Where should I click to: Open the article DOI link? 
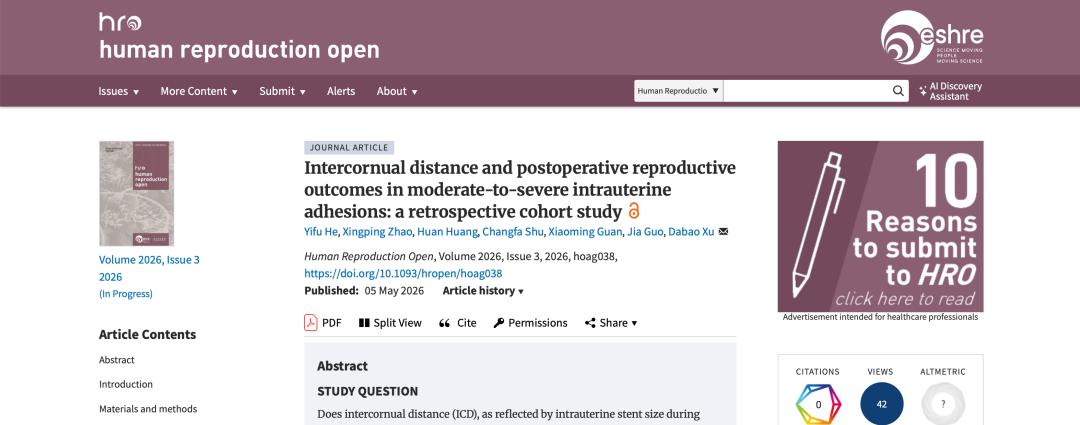[x=403, y=273]
